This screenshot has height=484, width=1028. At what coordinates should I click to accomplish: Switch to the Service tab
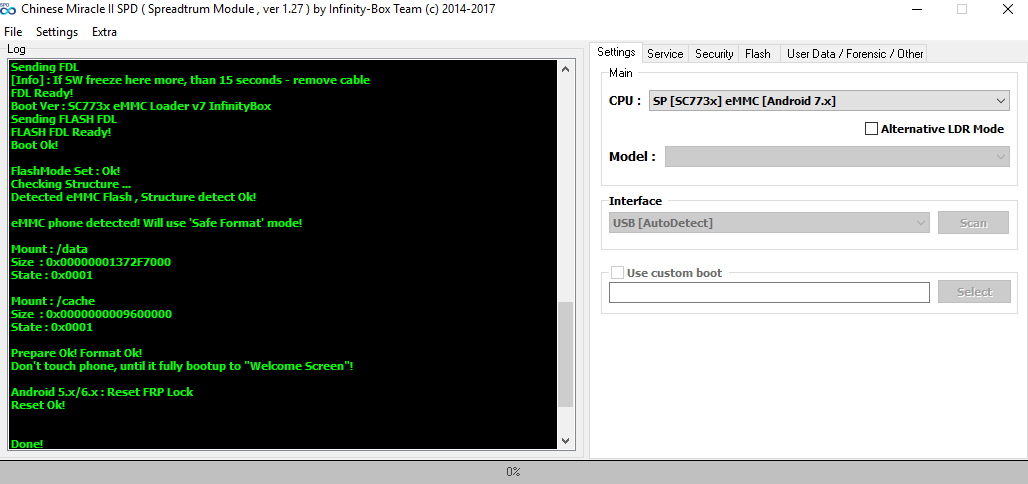(x=665, y=54)
